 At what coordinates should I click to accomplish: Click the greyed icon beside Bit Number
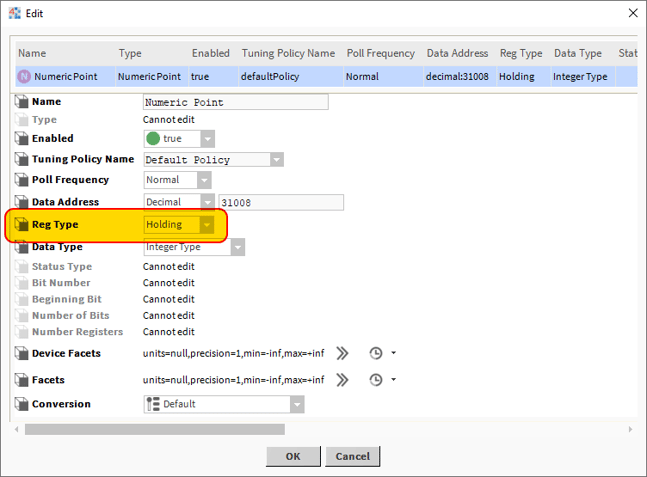coord(21,283)
